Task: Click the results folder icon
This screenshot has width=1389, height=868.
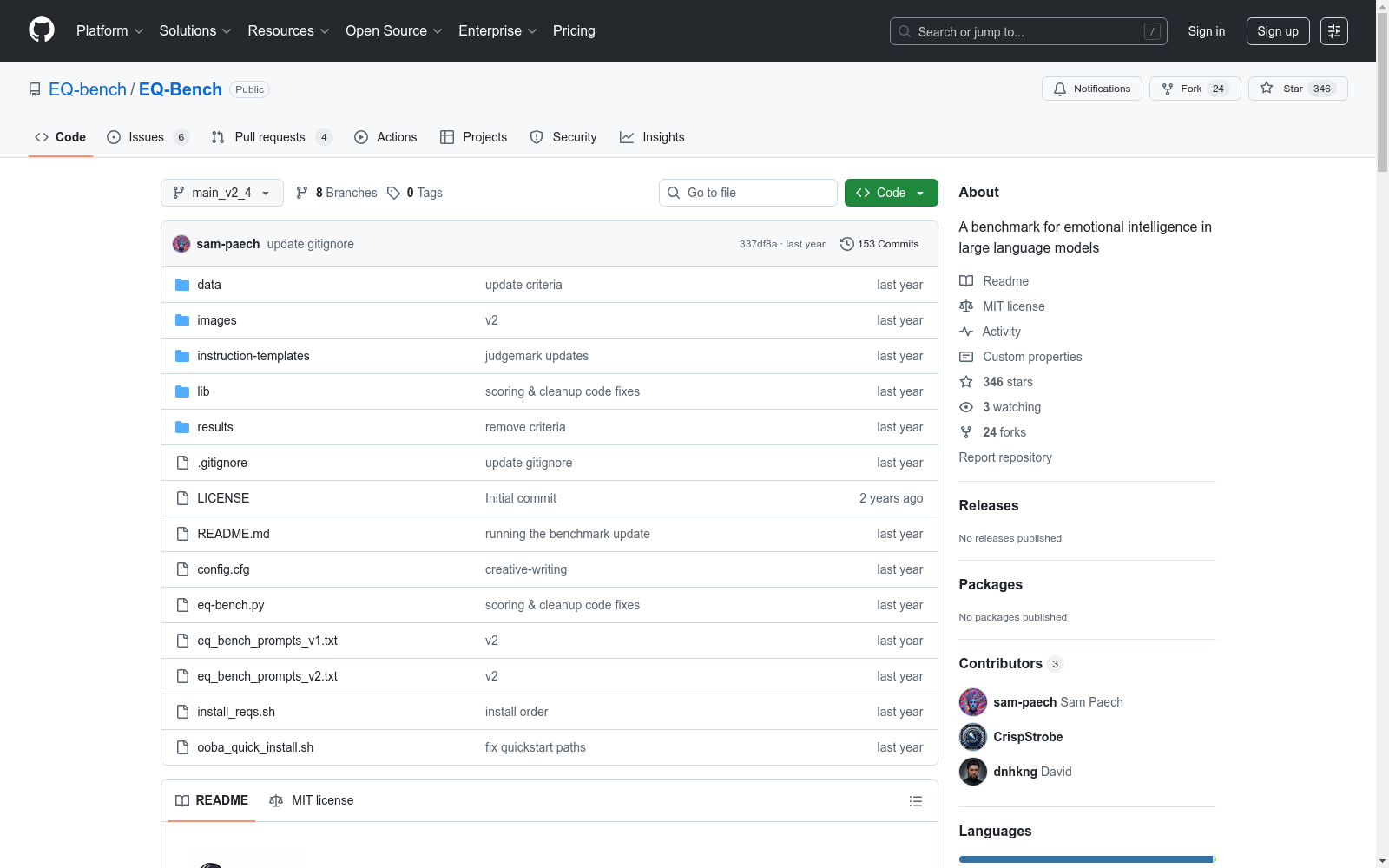Action: tap(182, 427)
